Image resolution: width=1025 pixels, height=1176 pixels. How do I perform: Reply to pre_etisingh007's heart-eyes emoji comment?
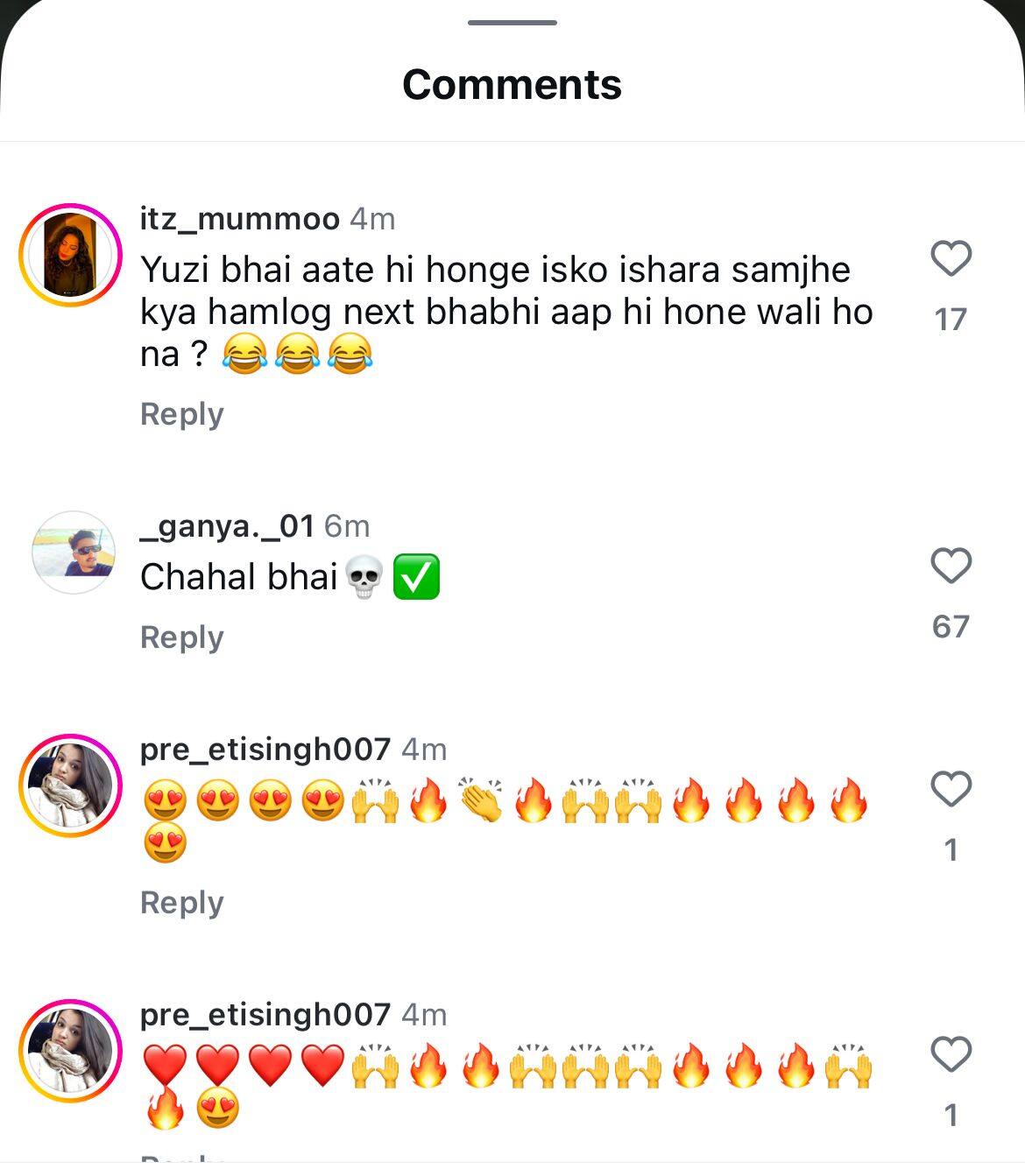(182, 903)
